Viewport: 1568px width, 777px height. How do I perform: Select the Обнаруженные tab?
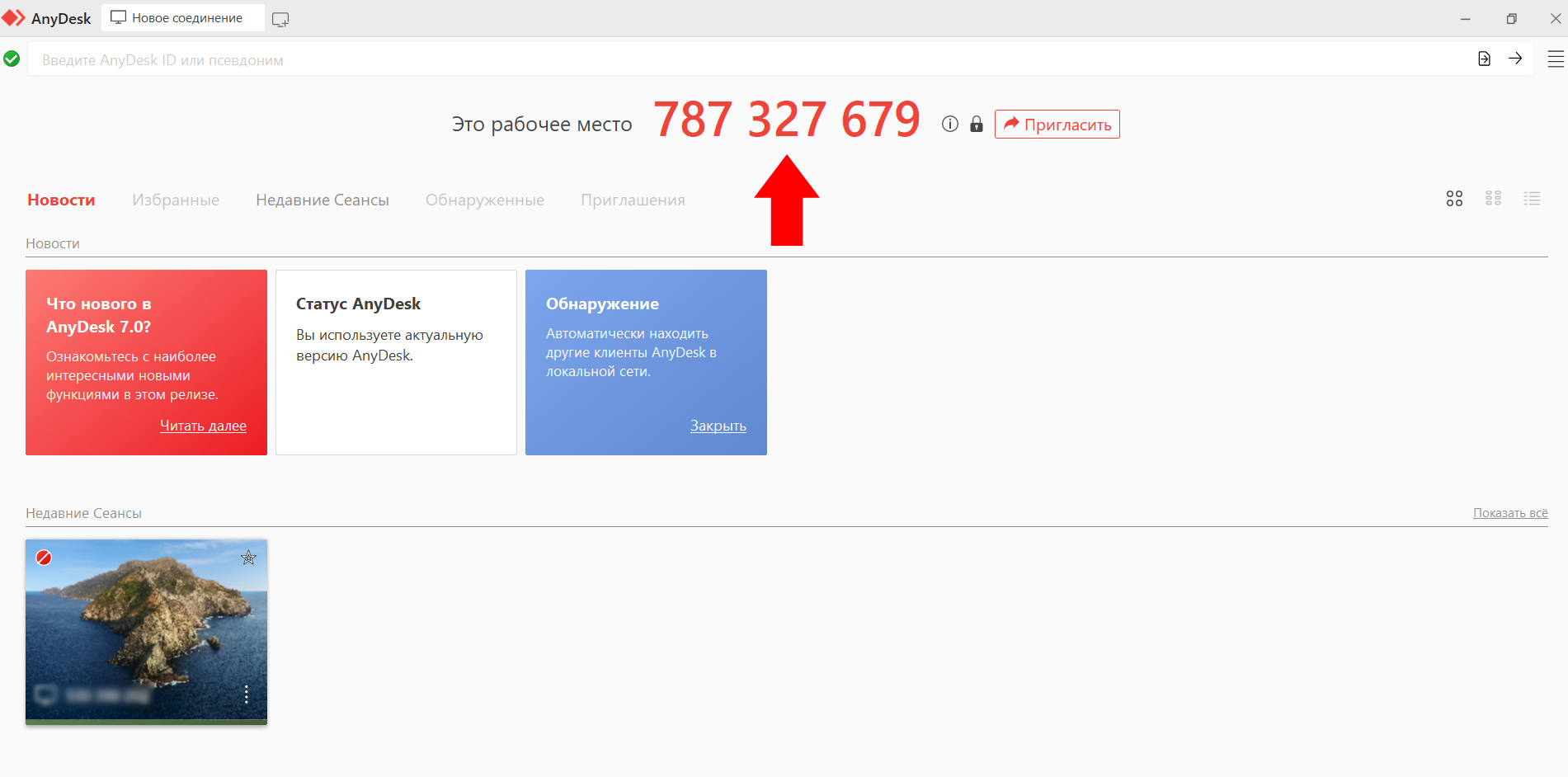[x=484, y=200]
